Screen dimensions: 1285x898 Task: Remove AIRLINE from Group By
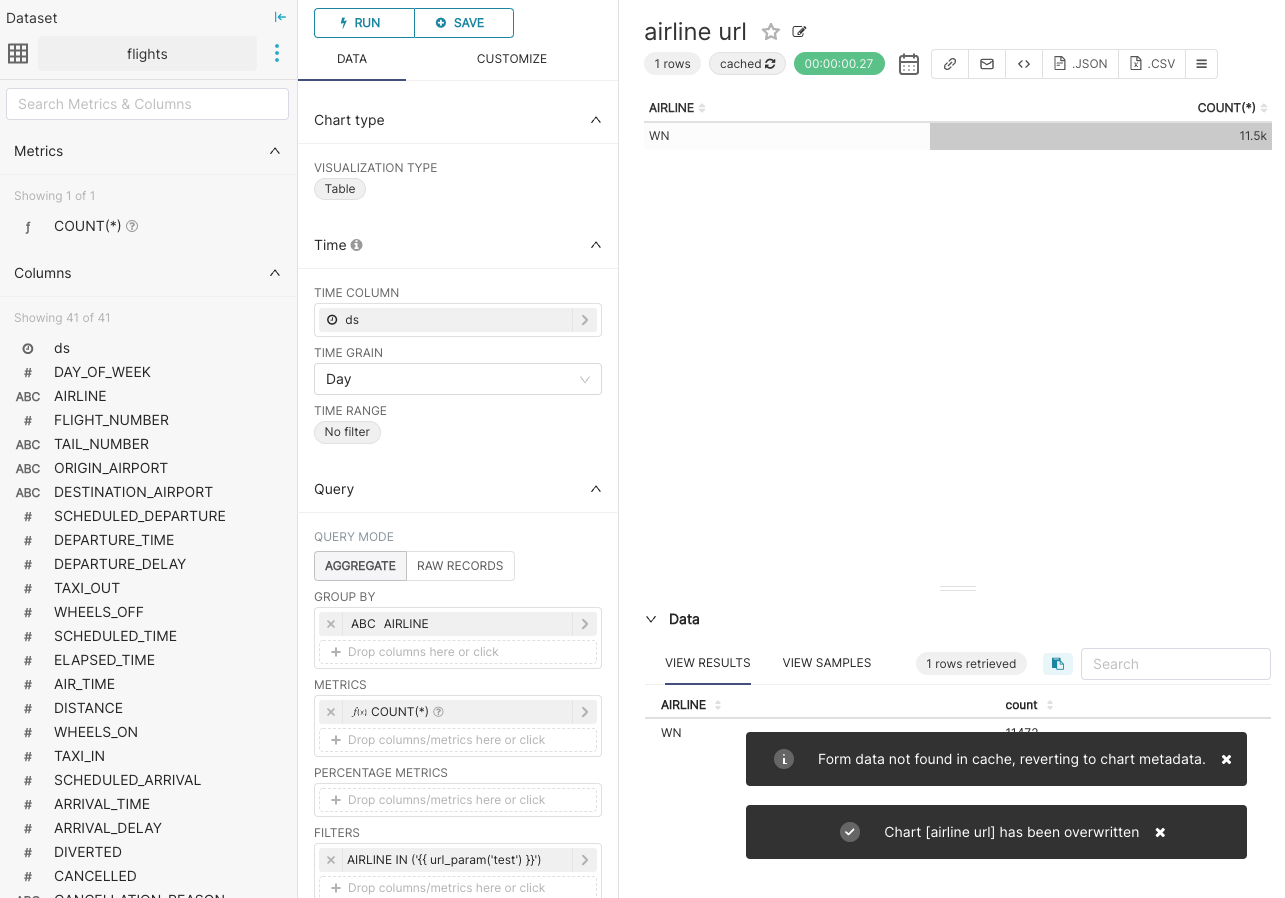tap(331, 624)
